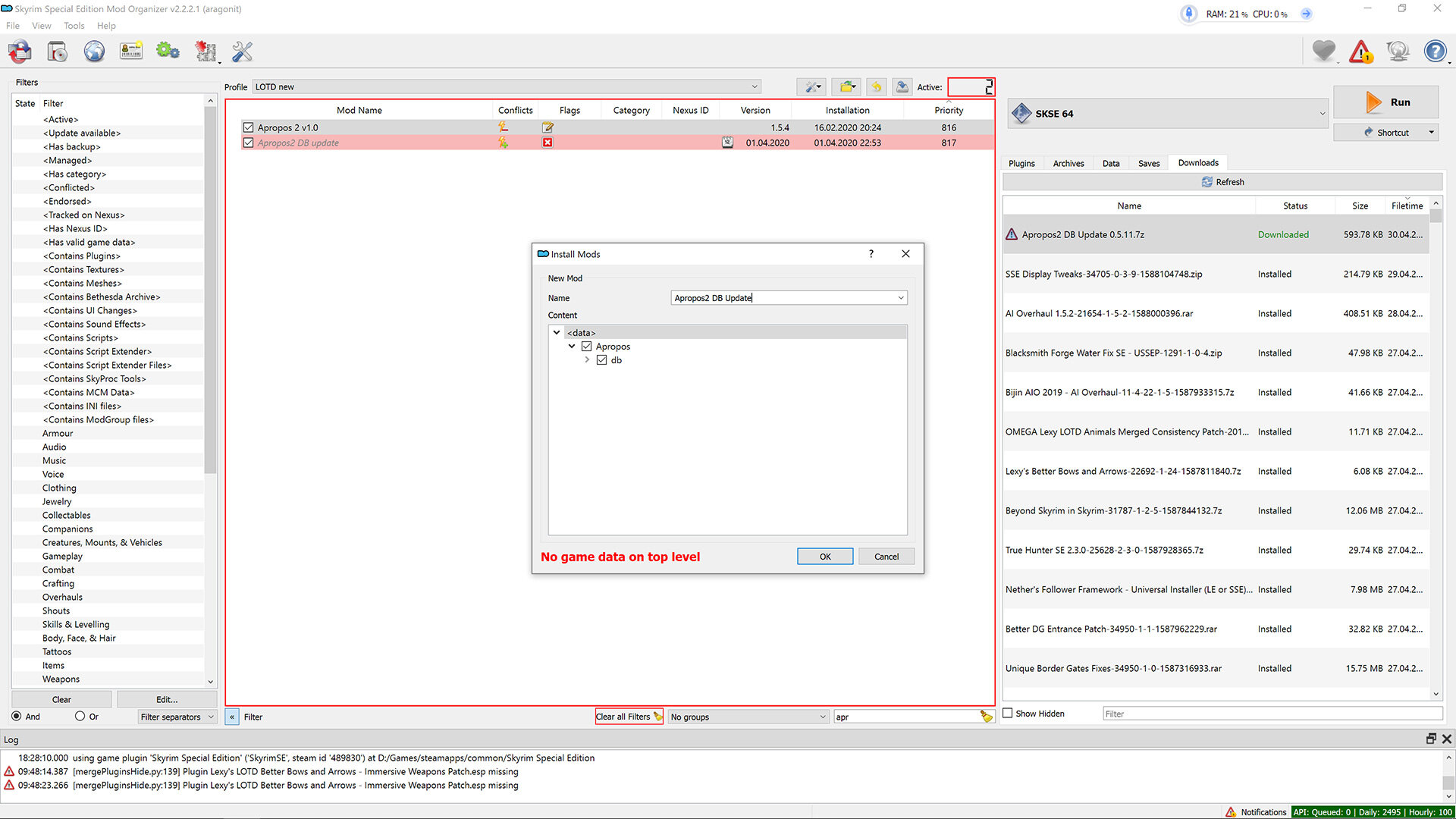Click the Clear filters button
1456x819 pixels.
[61, 700]
